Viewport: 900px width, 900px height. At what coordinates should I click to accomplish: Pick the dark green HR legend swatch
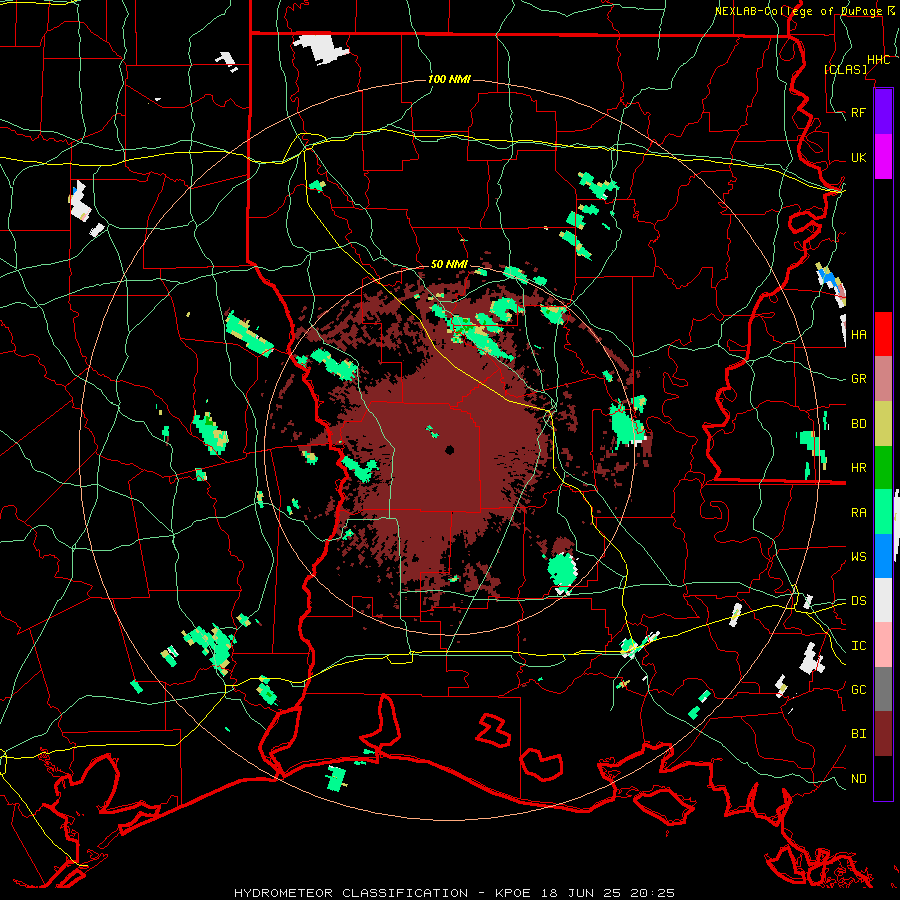883,468
